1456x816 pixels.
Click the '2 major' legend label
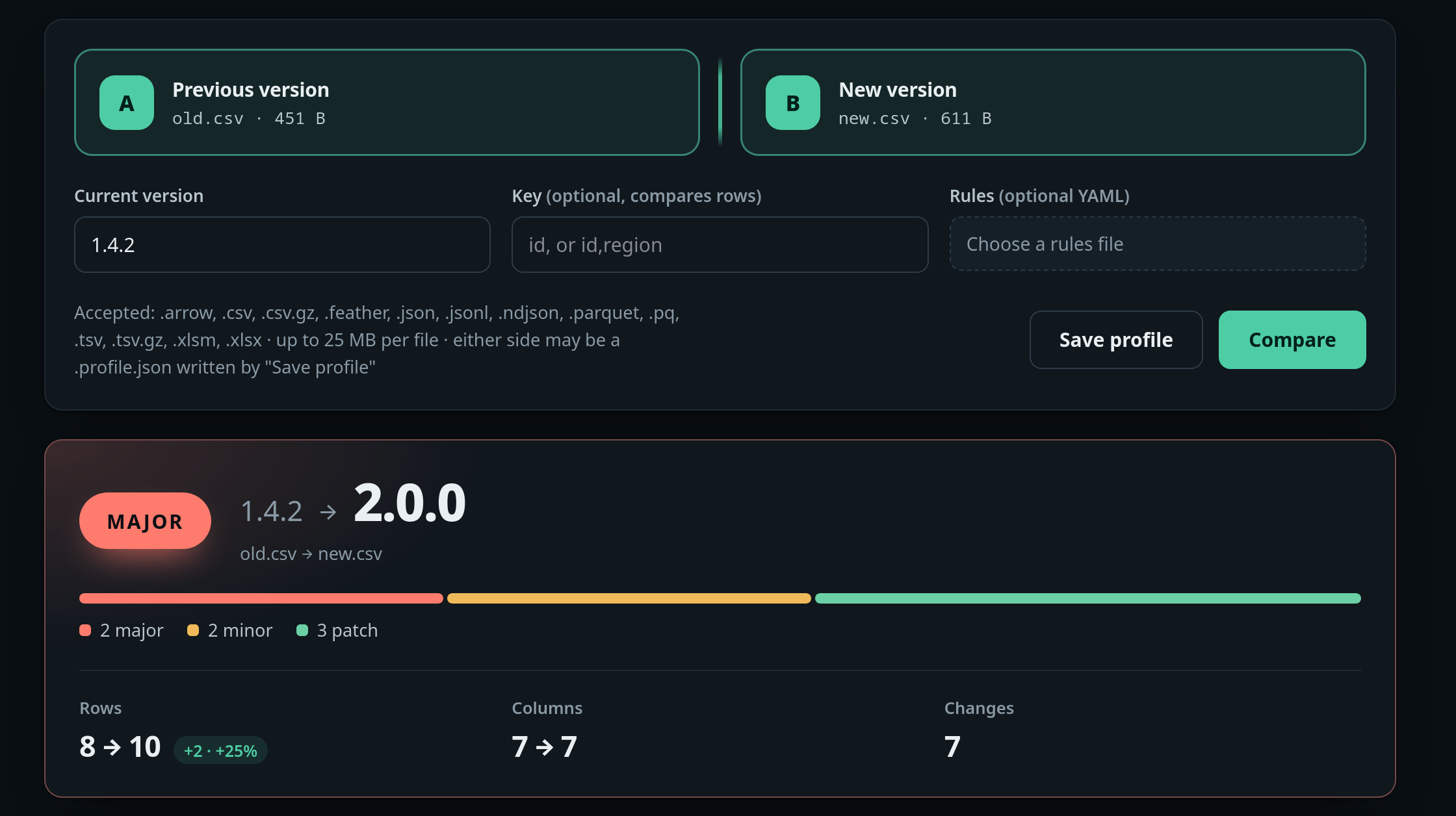[x=132, y=630]
